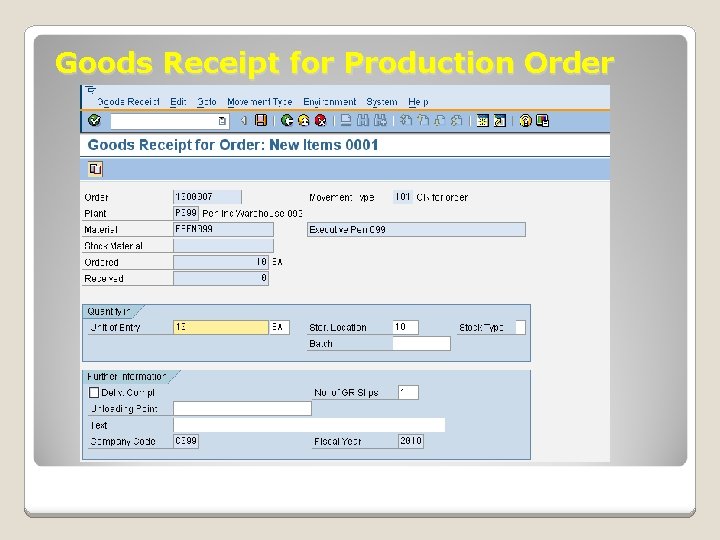
Task: Click the Save floppy disk icon
Action: coord(261,120)
